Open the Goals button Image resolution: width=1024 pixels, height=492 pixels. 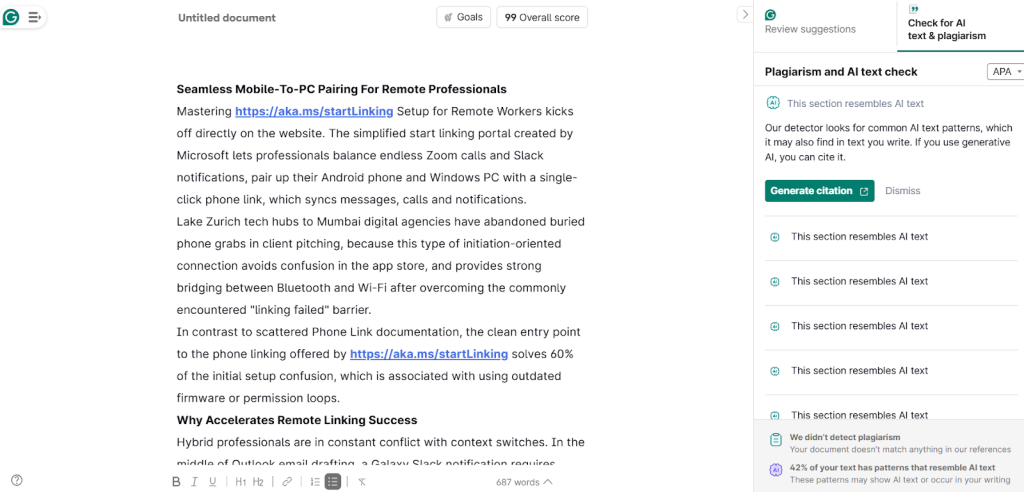[463, 17]
